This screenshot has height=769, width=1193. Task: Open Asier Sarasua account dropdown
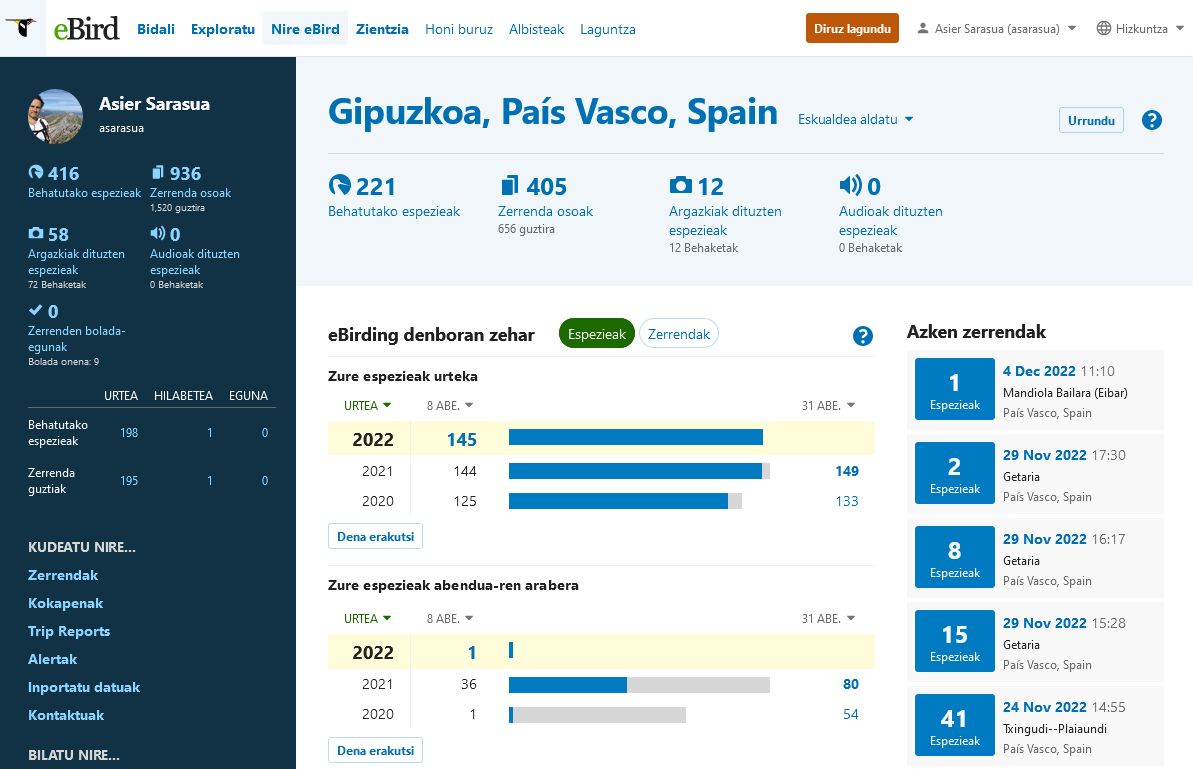[x=997, y=28]
